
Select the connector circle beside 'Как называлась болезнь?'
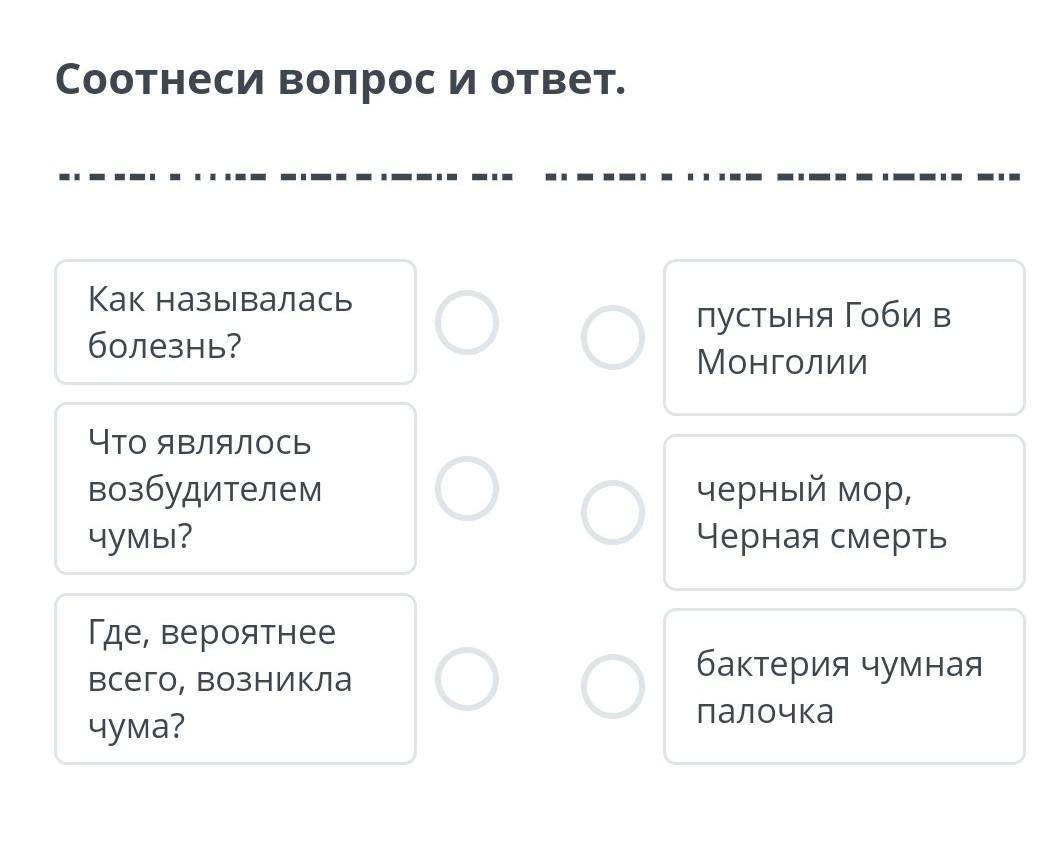467,322
